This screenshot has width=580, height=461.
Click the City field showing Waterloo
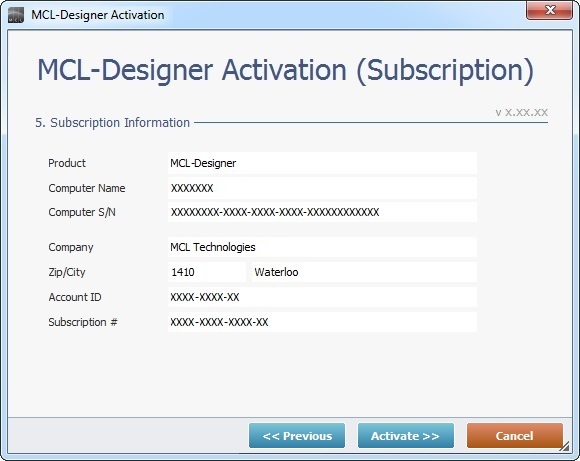point(364,272)
